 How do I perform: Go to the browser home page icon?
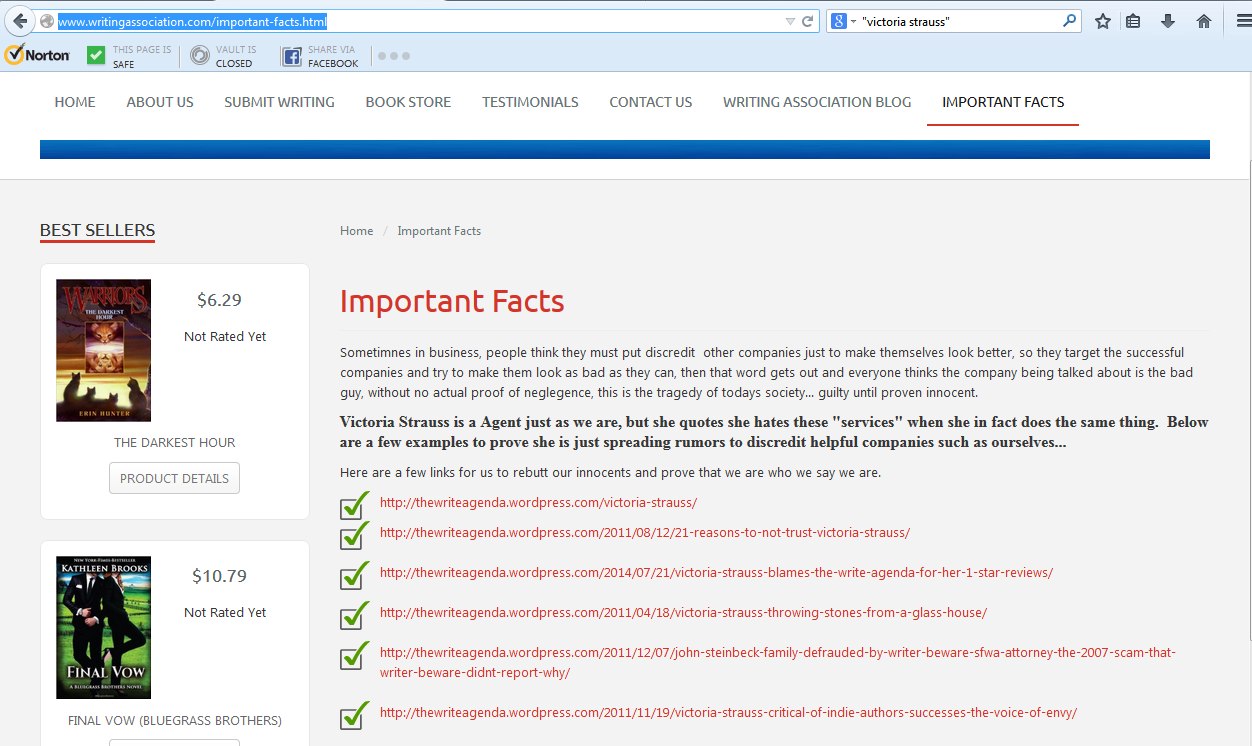coord(1203,21)
